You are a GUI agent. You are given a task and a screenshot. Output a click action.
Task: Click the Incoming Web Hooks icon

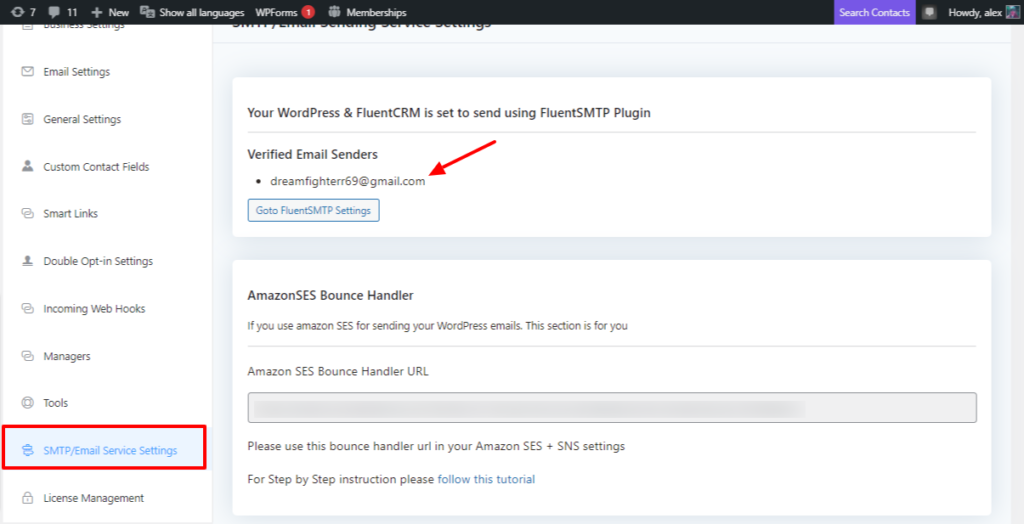(x=27, y=308)
